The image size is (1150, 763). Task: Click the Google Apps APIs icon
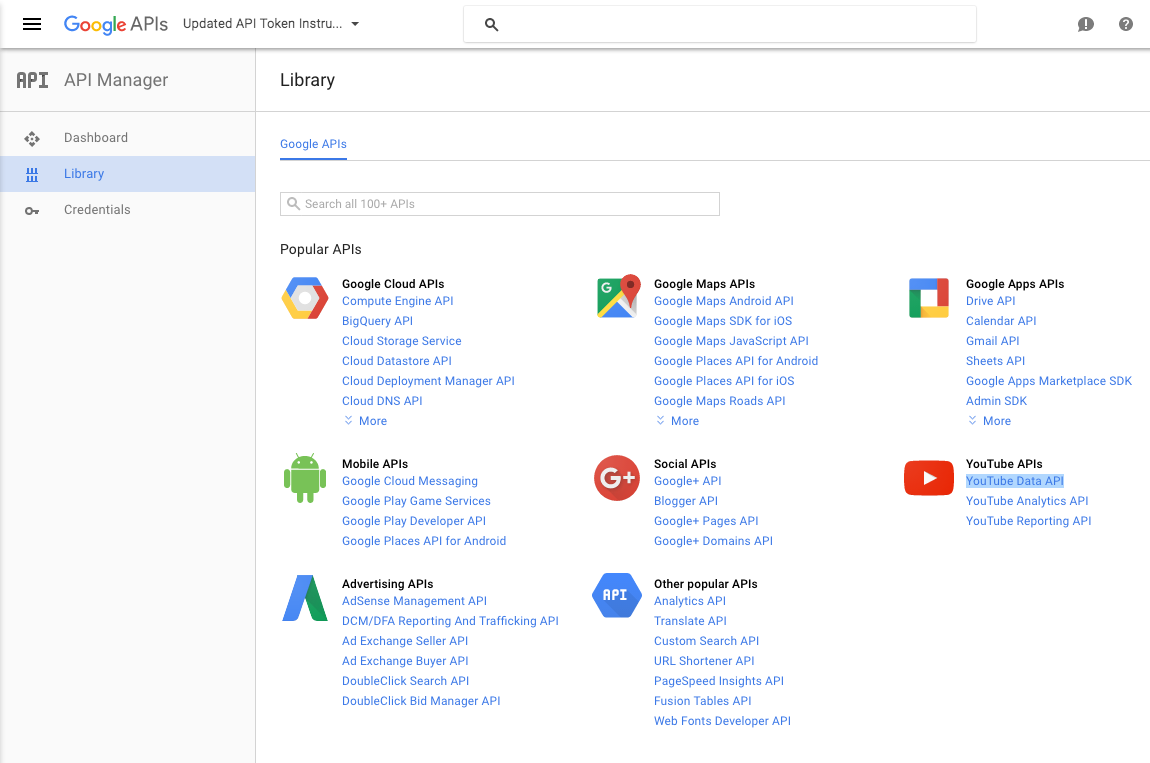[928, 299]
